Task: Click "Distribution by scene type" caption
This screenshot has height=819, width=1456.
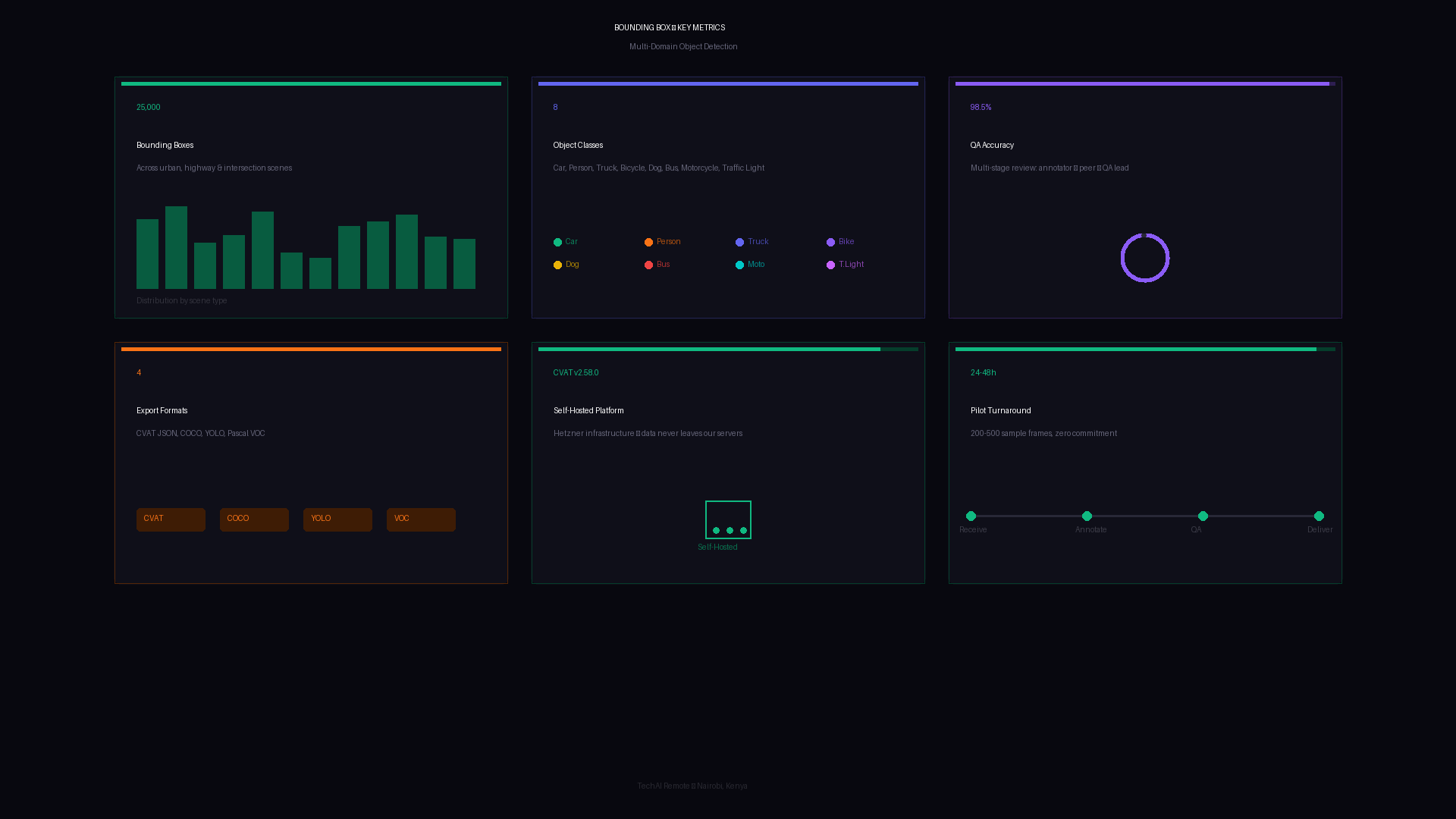Action: 181,301
